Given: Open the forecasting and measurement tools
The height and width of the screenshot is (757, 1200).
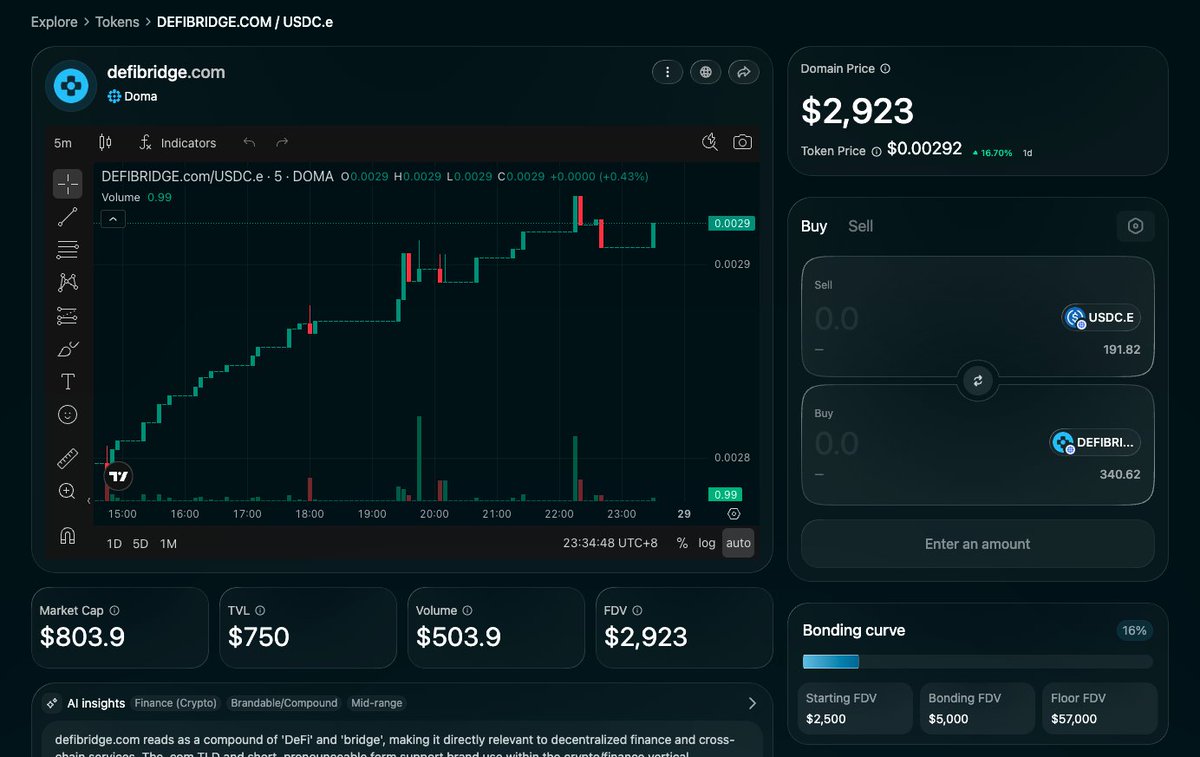Looking at the screenshot, I should pyautogui.click(x=68, y=316).
